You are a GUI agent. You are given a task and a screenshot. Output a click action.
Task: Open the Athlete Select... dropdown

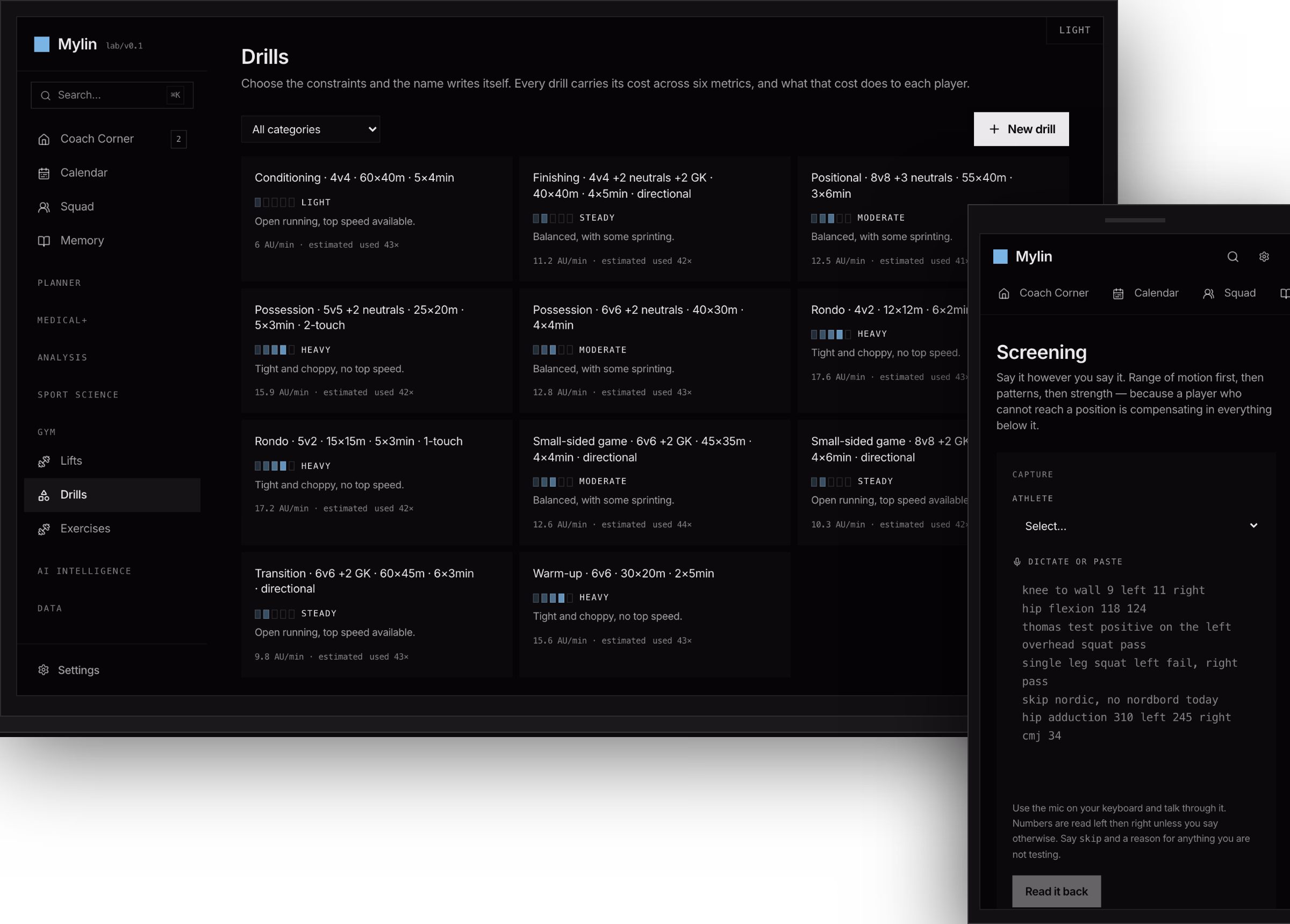coord(1141,526)
